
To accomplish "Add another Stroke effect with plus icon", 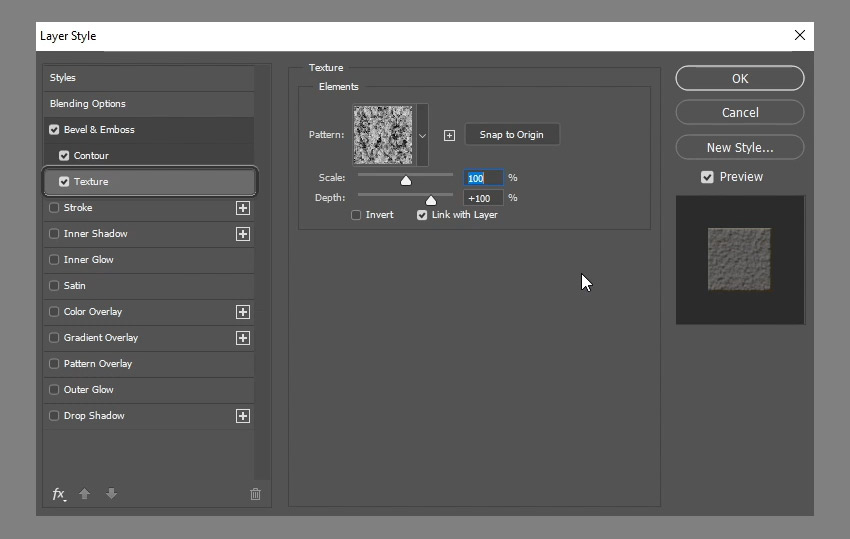I will coord(242,208).
